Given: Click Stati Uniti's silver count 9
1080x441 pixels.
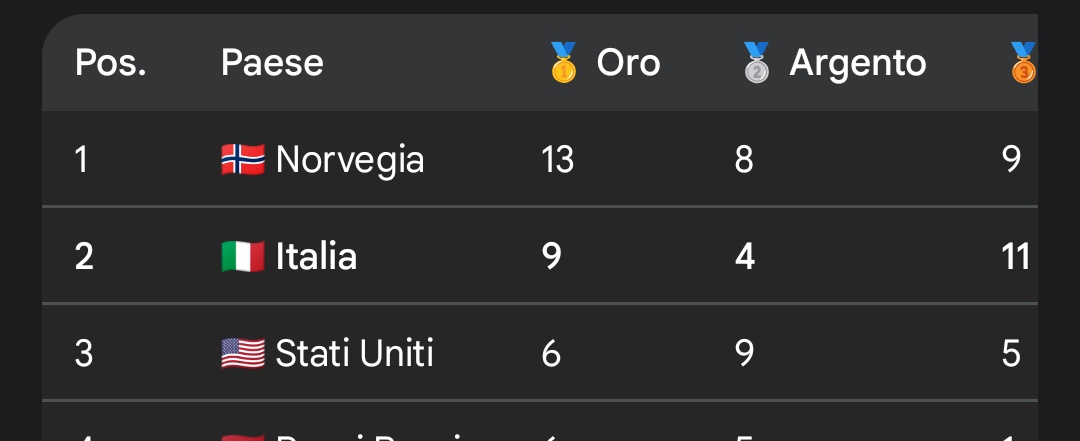Looking at the screenshot, I should 744,353.
